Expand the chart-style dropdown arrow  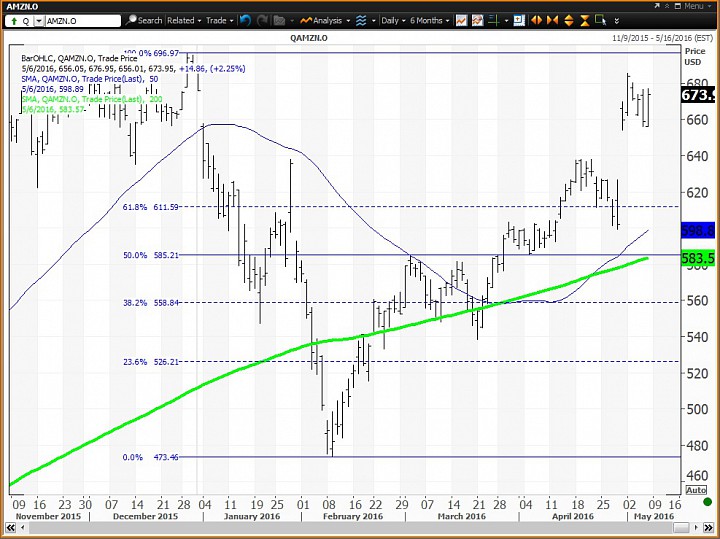(373, 21)
